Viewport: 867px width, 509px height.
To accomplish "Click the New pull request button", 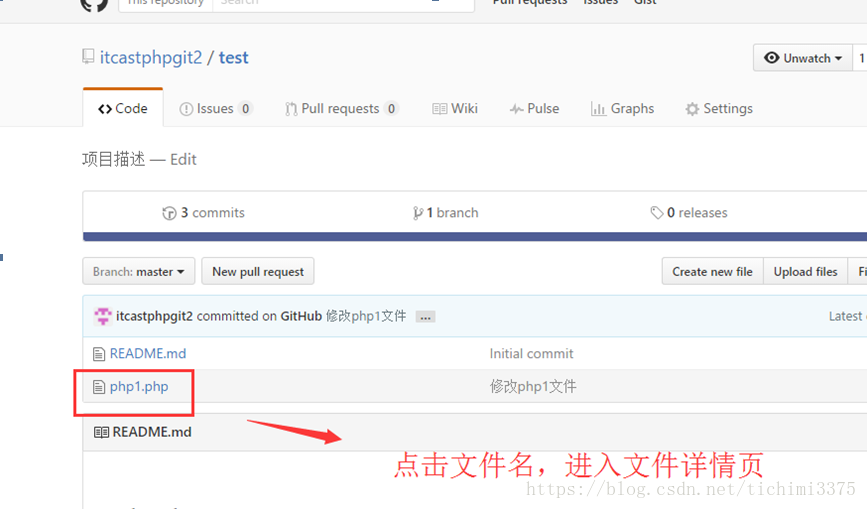I will (x=258, y=271).
